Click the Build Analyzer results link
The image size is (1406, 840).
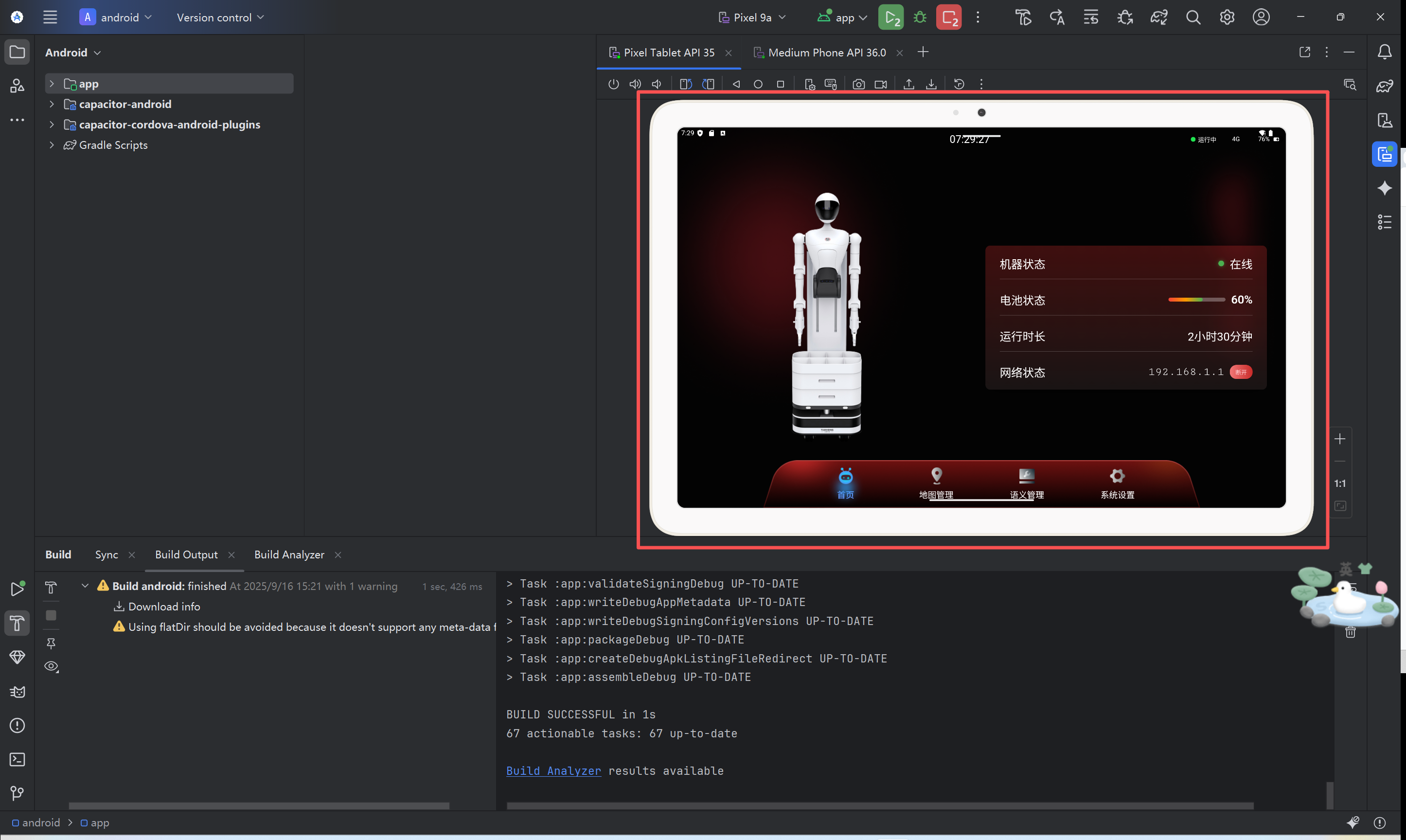pyautogui.click(x=553, y=771)
